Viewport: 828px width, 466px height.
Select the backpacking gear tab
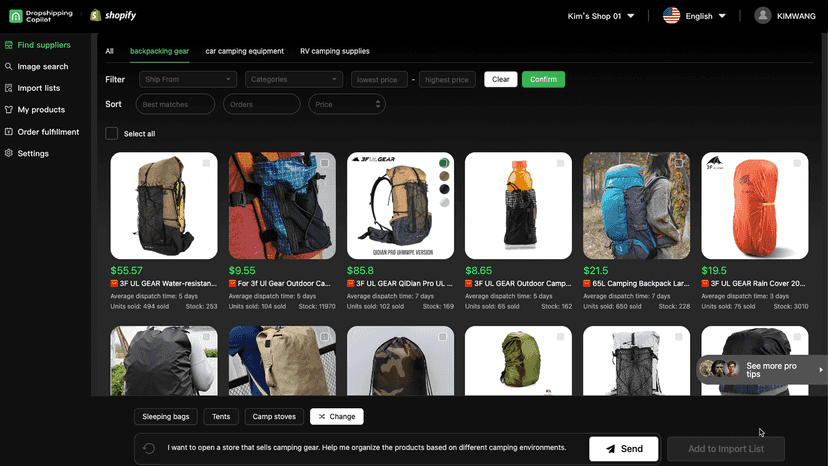pos(159,51)
